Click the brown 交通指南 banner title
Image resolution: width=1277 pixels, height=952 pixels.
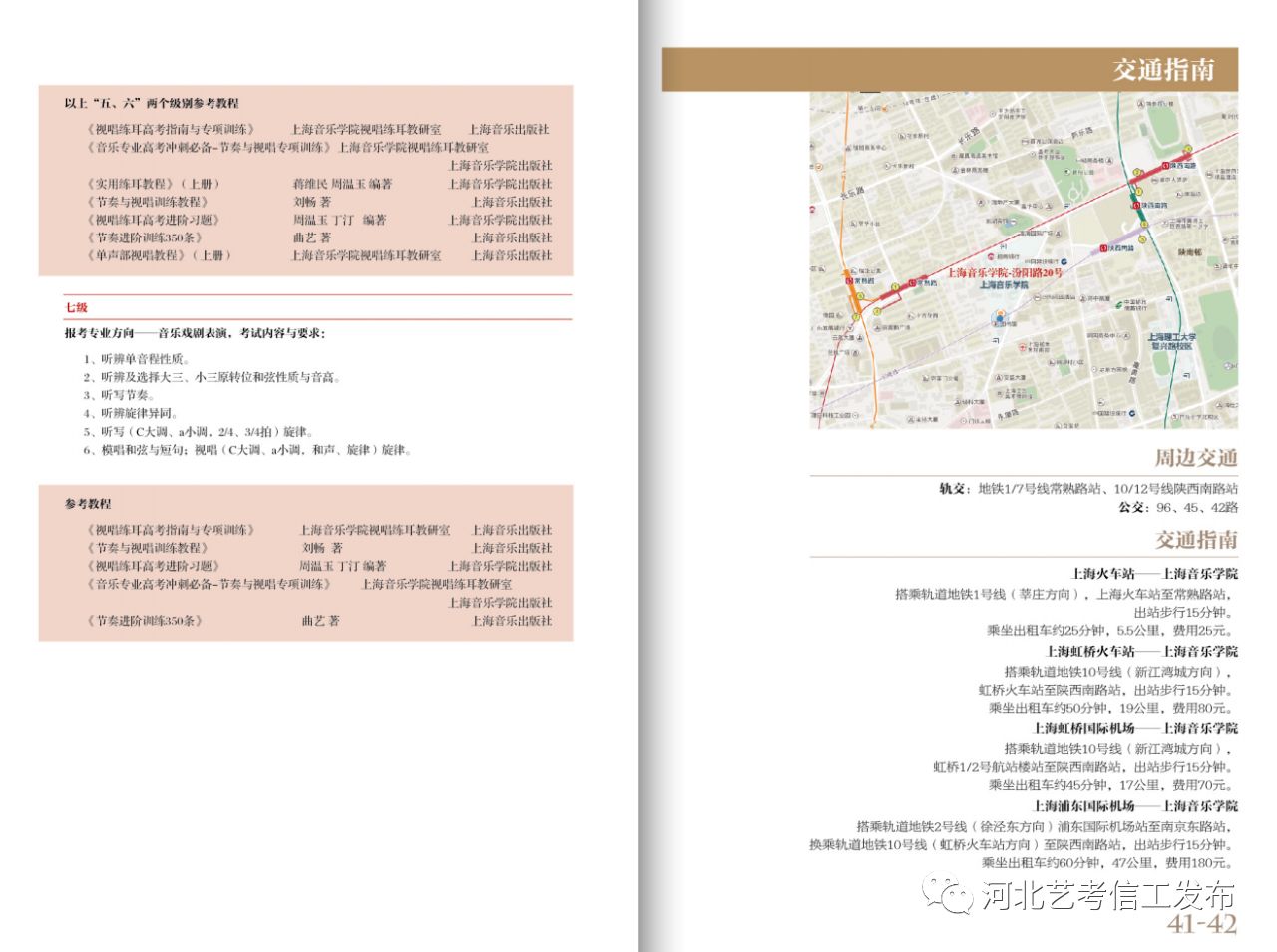1163,70
